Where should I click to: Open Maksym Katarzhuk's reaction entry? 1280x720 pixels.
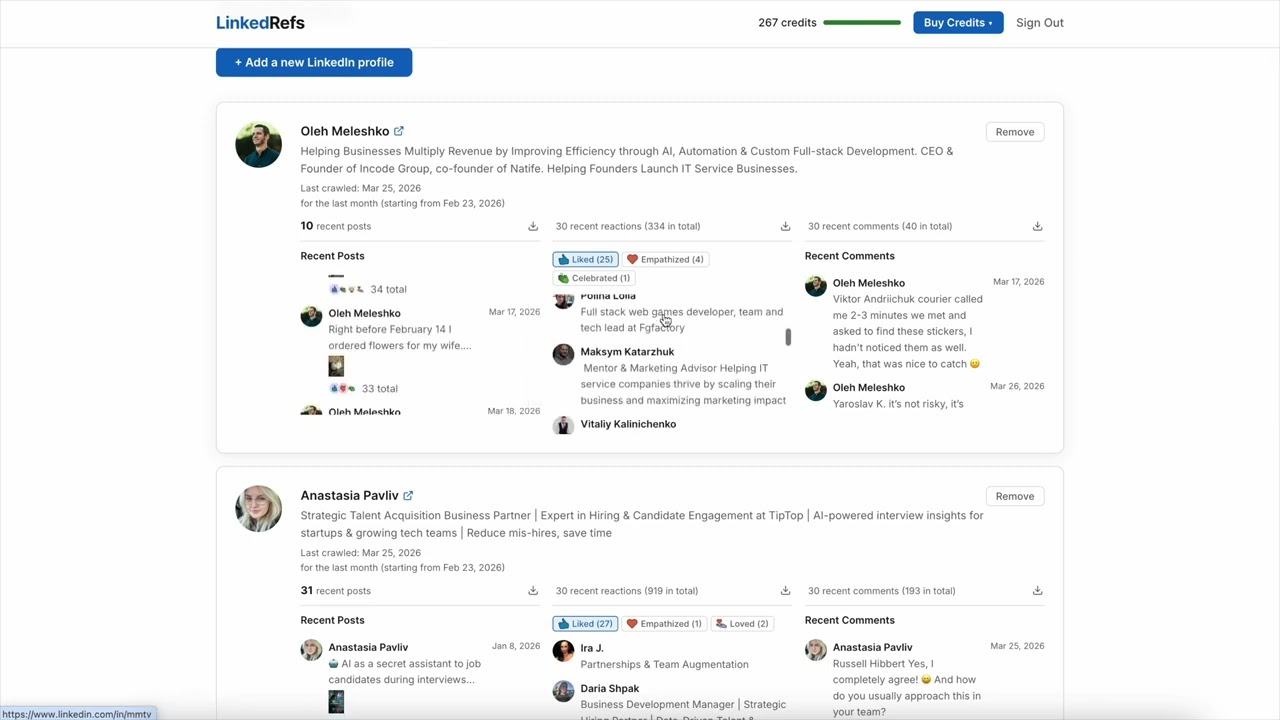(670, 376)
